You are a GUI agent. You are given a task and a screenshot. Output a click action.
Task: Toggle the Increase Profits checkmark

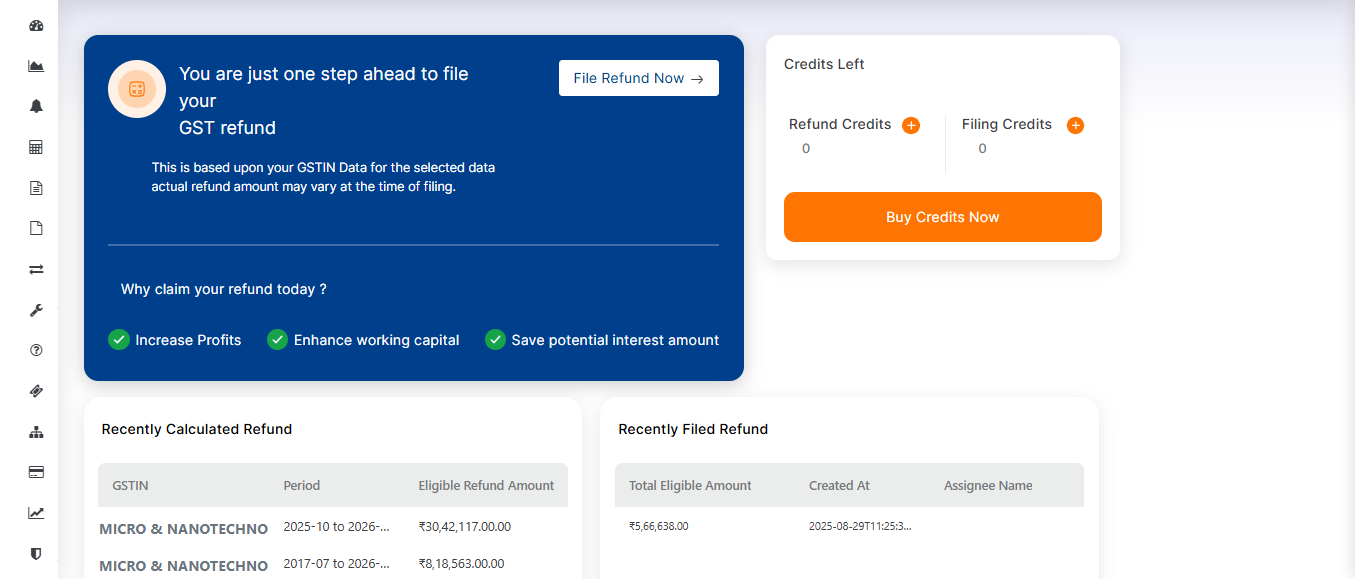click(x=119, y=340)
